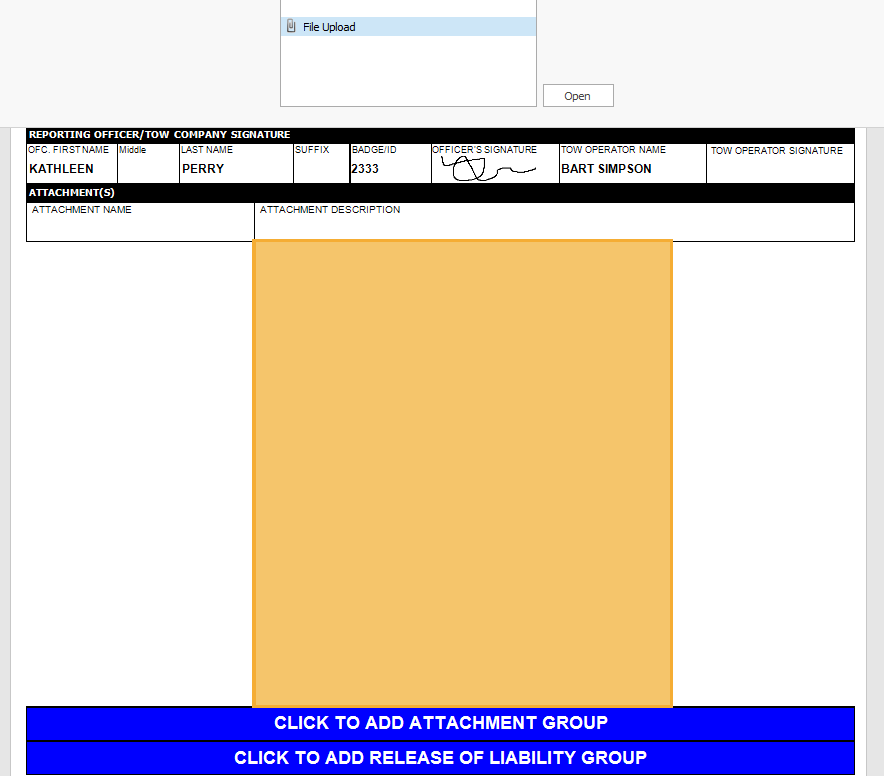
Task: Click blank page area left of orange box
Action: 138,470
